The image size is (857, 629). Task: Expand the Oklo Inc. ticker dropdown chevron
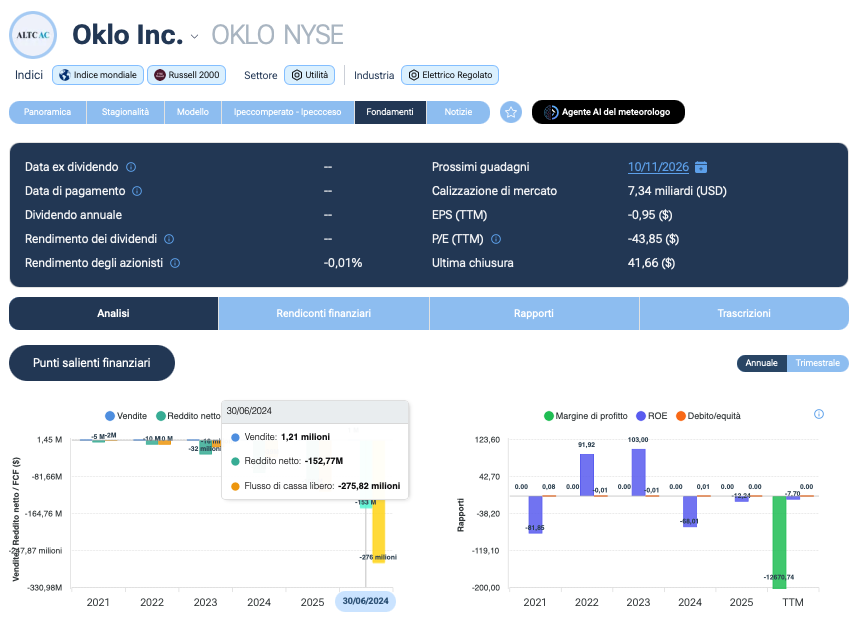pos(195,37)
